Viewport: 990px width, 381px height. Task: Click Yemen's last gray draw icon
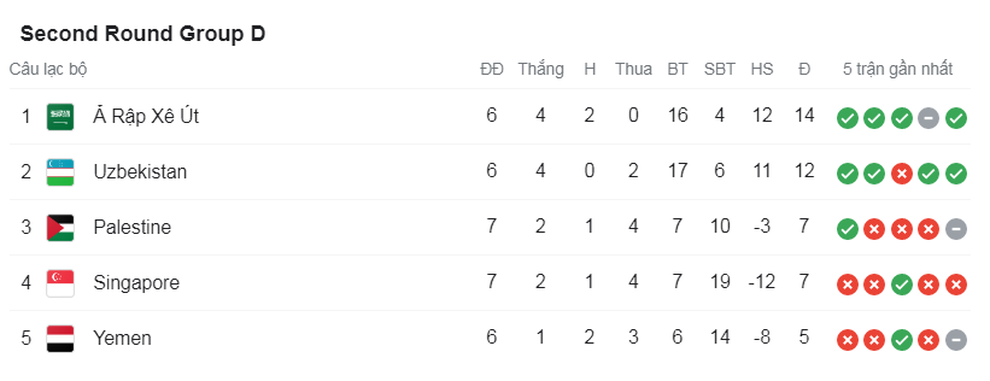coord(956,341)
